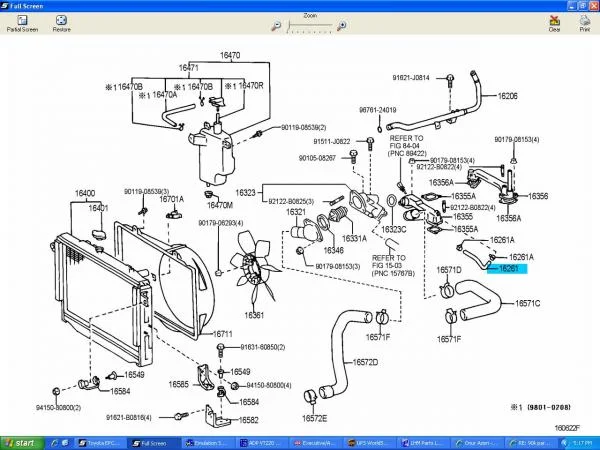Click part number 96761-24019

pyautogui.click(x=377, y=110)
